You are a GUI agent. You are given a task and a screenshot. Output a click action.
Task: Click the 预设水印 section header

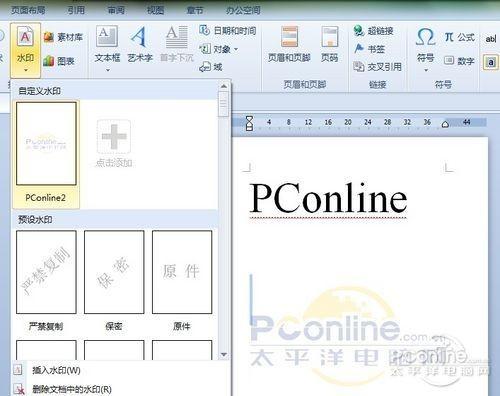pyautogui.click(x=35, y=219)
